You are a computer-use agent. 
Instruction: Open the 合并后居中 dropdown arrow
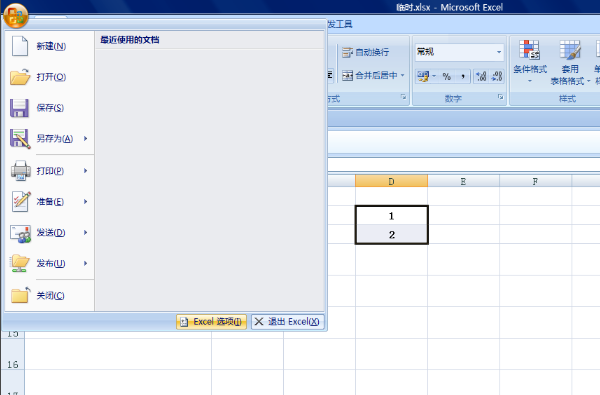[x=403, y=76]
